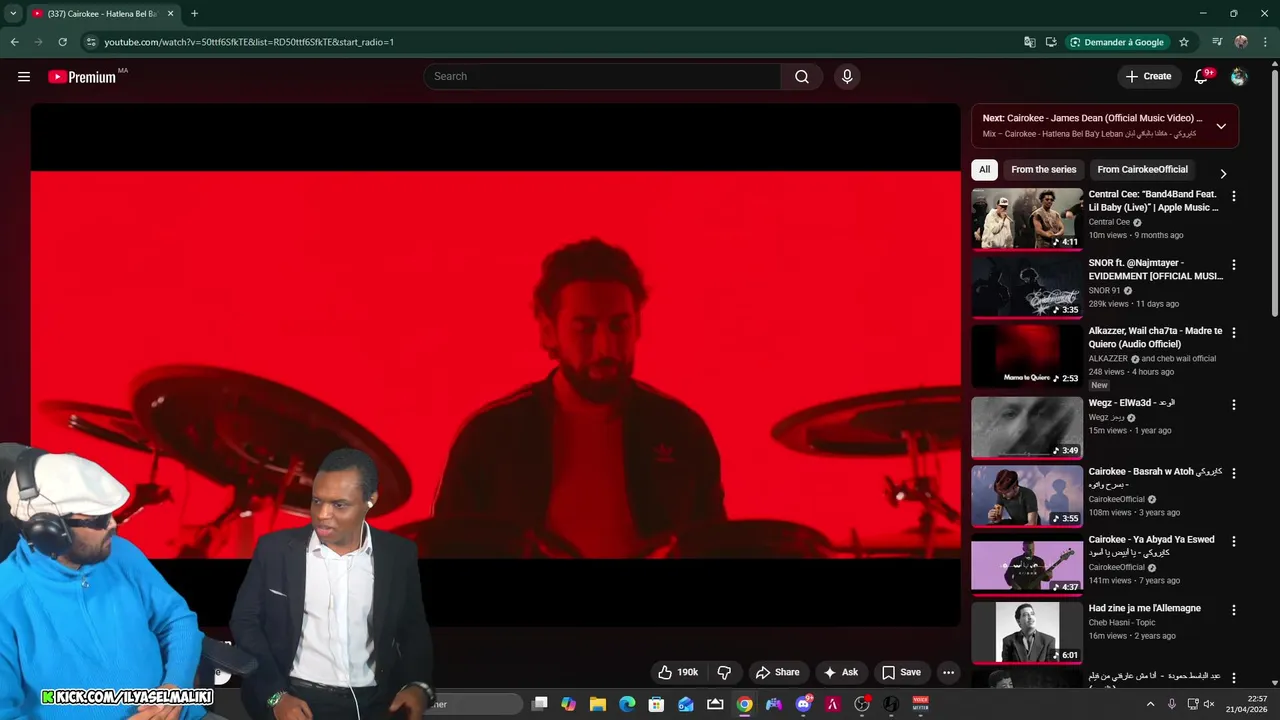Select the From CairokeeOfficial chip
The width and height of the screenshot is (1280, 720).
point(1142,169)
